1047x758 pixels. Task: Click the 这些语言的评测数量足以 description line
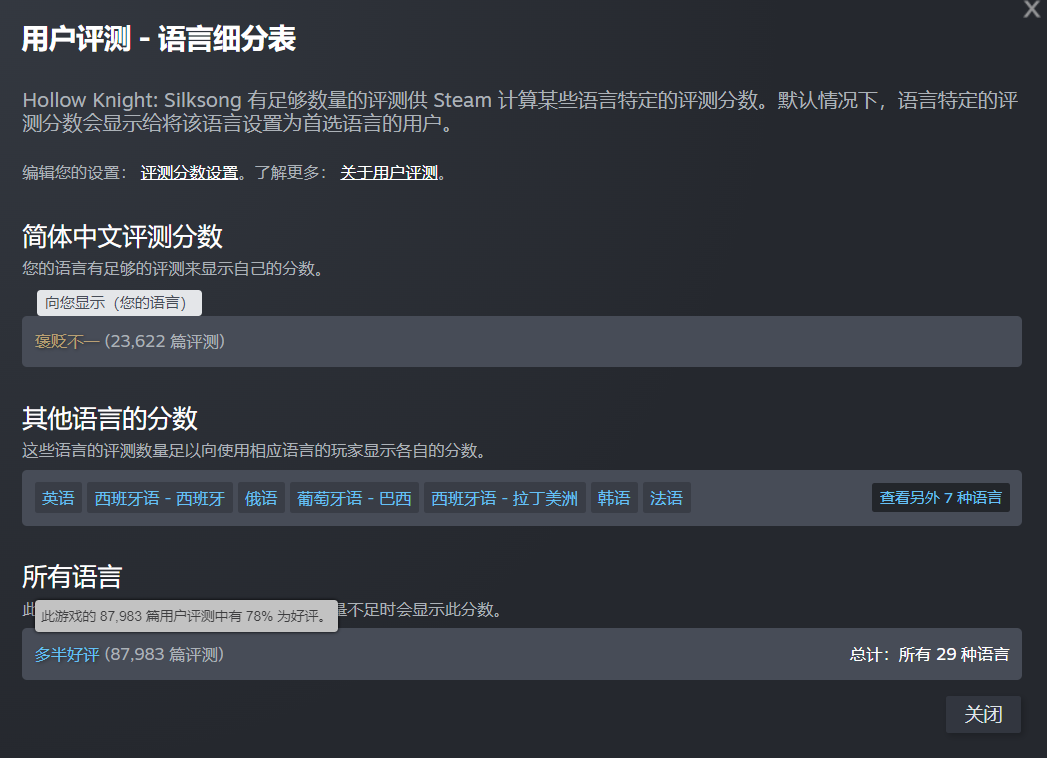(x=254, y=451)
